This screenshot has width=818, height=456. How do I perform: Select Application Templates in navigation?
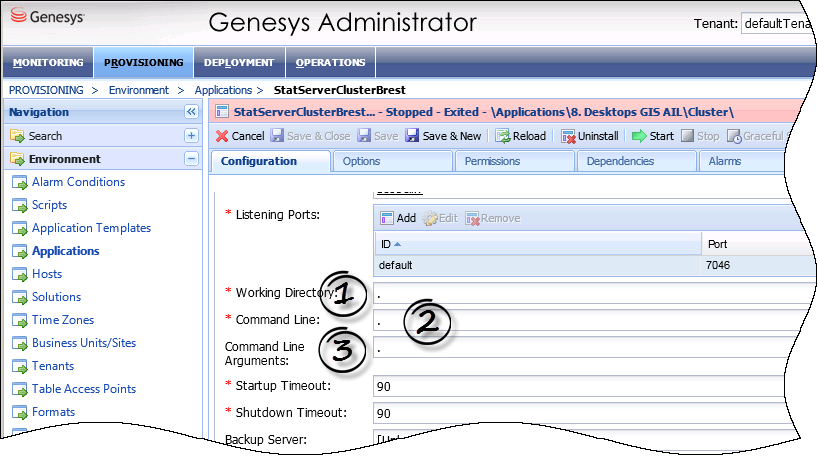91,228
